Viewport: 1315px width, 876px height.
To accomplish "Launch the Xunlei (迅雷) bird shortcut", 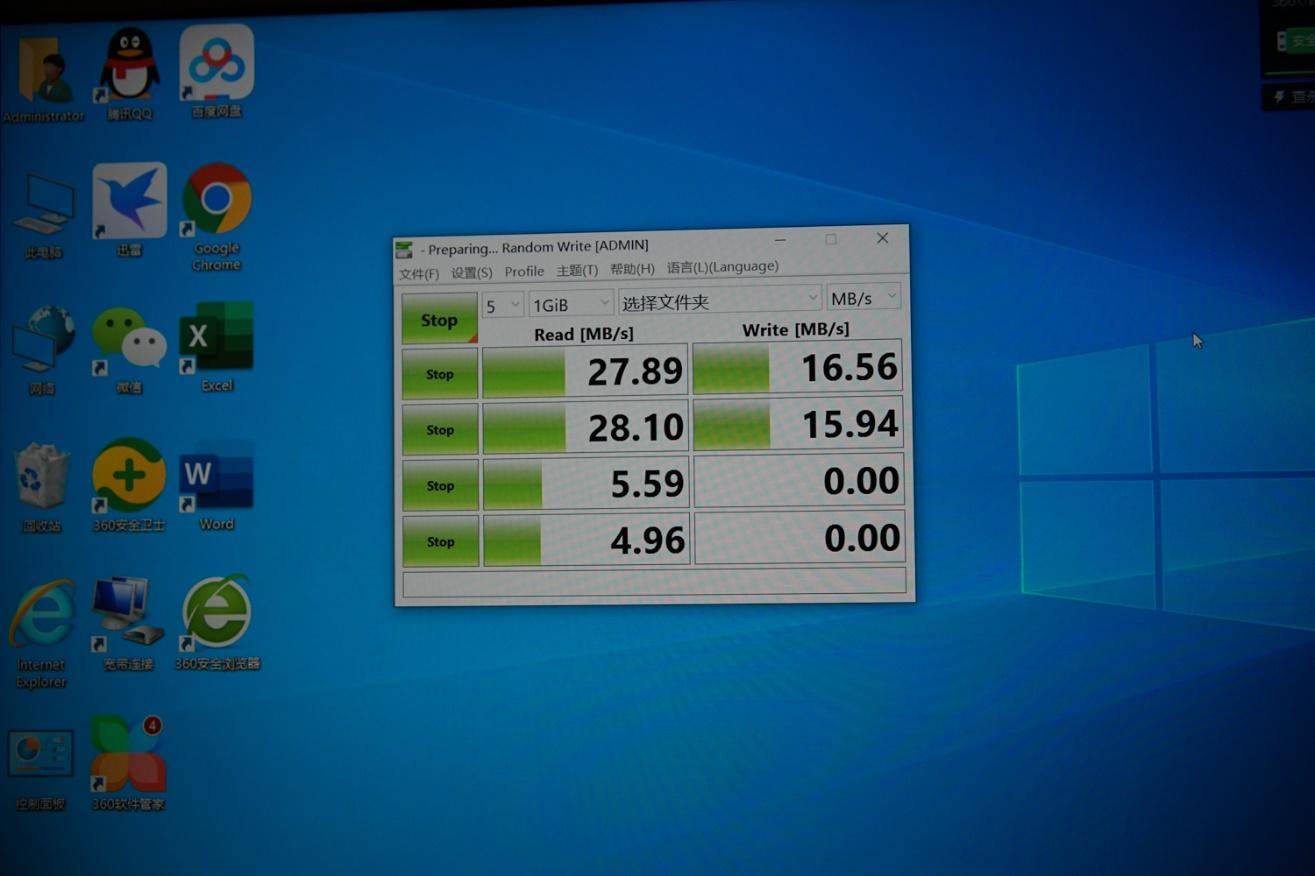I will point(130,210).
